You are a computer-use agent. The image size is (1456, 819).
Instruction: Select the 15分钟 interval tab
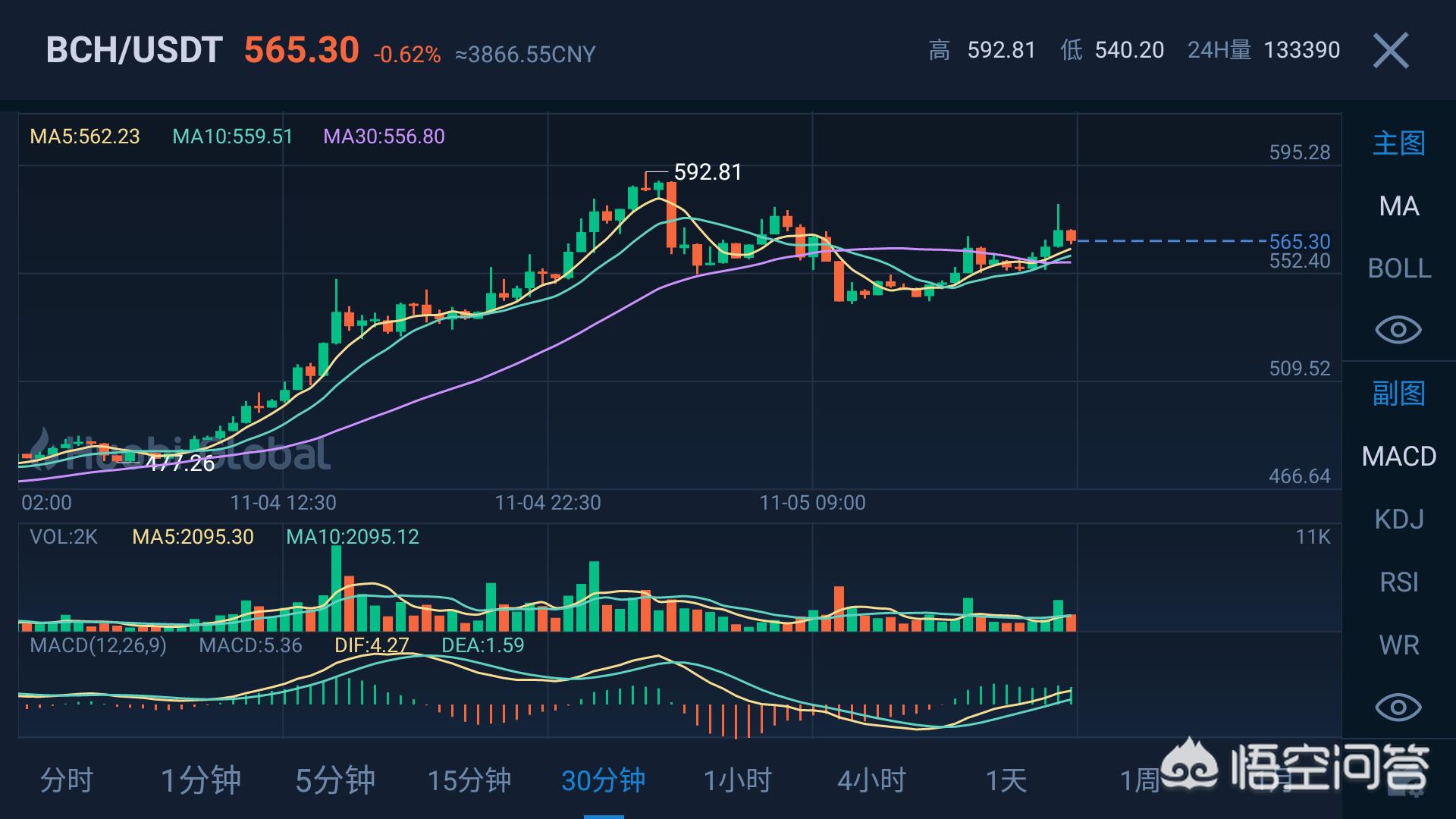click(469, 780)
